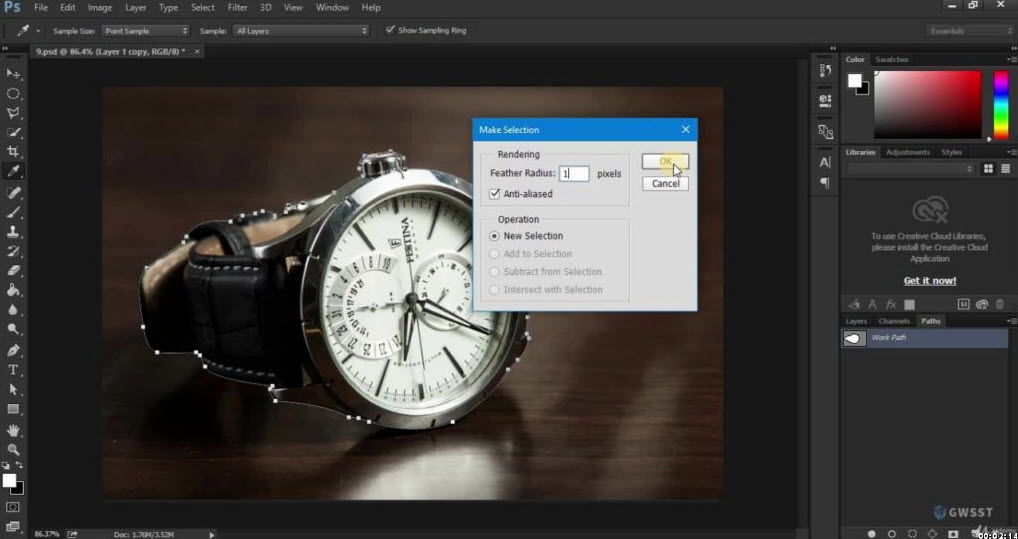
Task: Select Subtract from Selection radio option
Action: pos(495,271)
